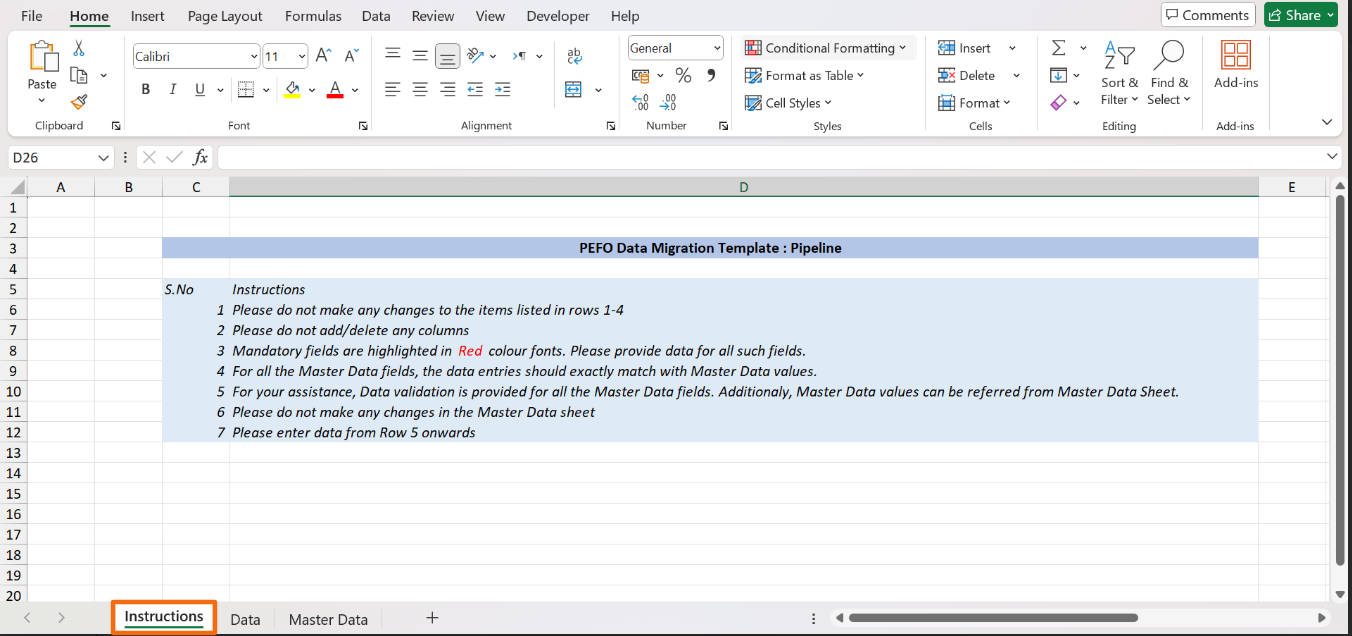Open the Master Data sheet tab
Screen dimensions: 1352x636
pos(328,619)
